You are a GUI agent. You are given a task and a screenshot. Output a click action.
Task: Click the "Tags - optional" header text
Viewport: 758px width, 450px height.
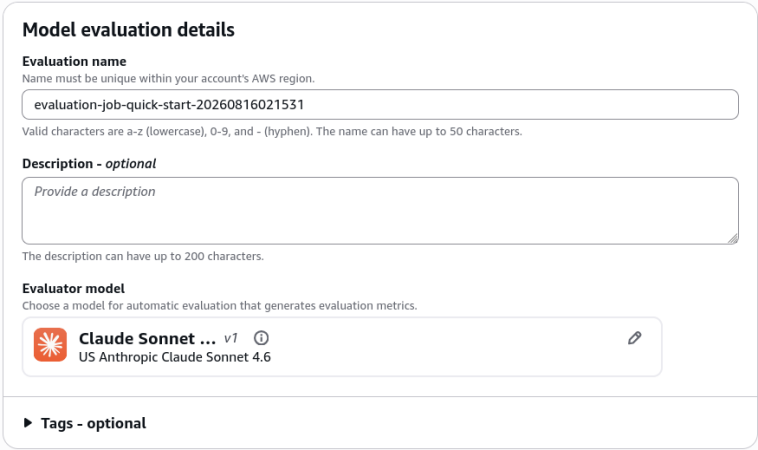93,423
